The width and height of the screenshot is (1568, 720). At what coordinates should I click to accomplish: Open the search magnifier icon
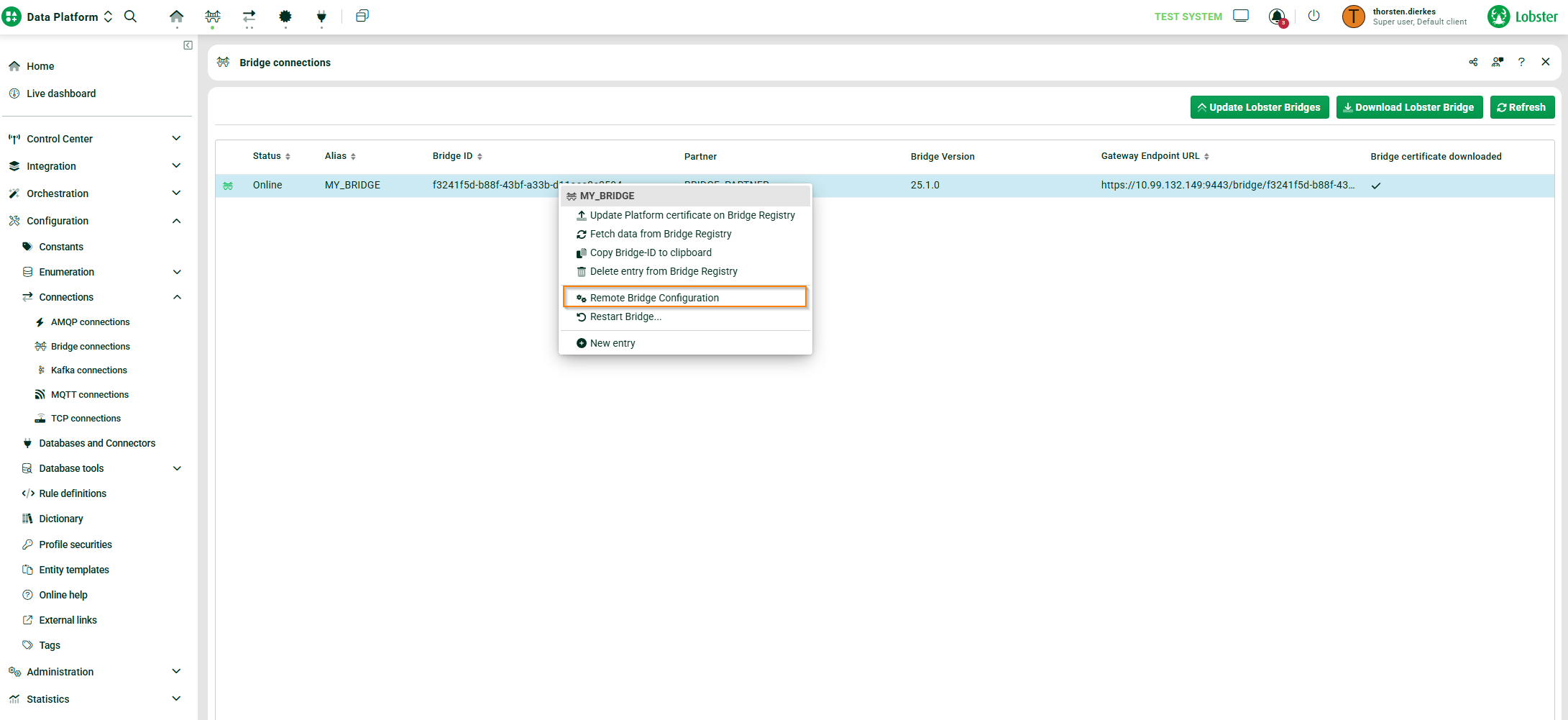coord(130,17)
